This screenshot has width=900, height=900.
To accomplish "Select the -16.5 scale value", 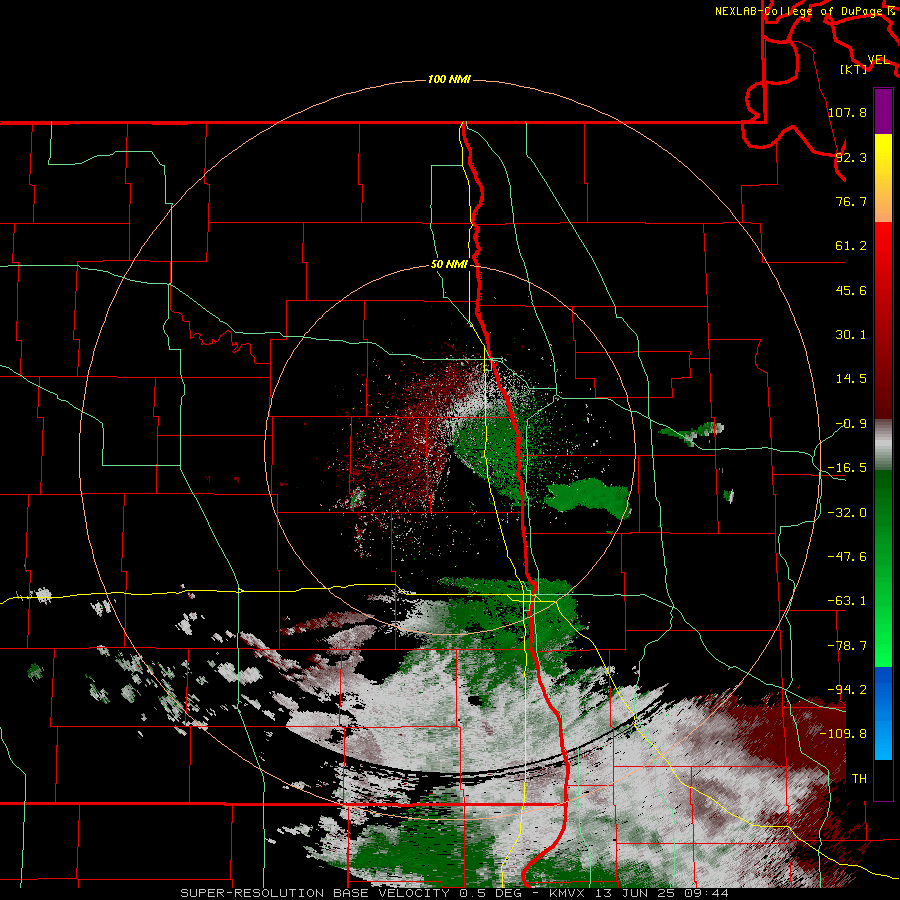I will pos(847,468).
